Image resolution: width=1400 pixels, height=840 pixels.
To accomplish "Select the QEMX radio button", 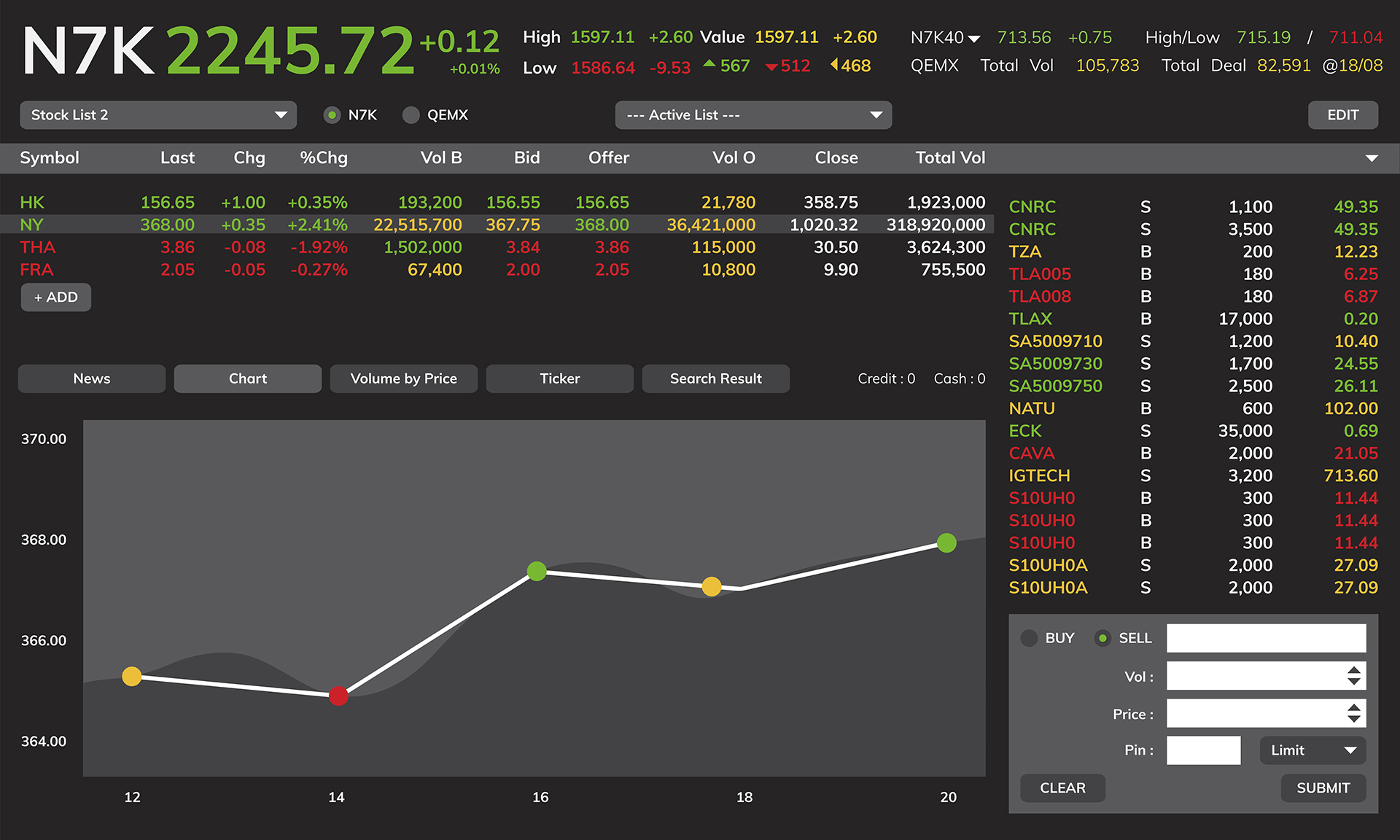I will (x=411, y=115).
